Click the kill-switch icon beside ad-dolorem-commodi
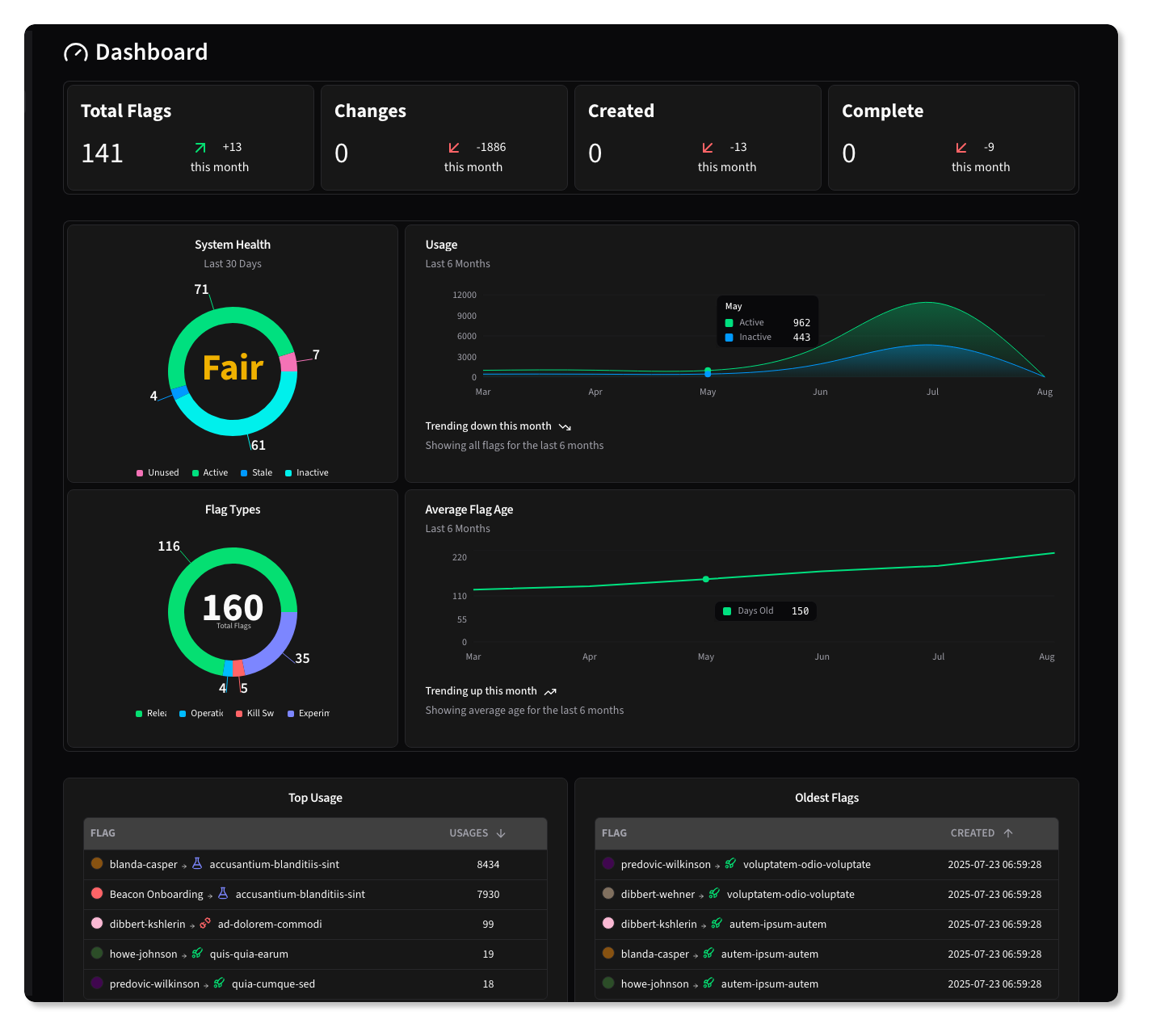Image resolution: width=1152 pixels, height=1036 pixels. pos(204,924)
